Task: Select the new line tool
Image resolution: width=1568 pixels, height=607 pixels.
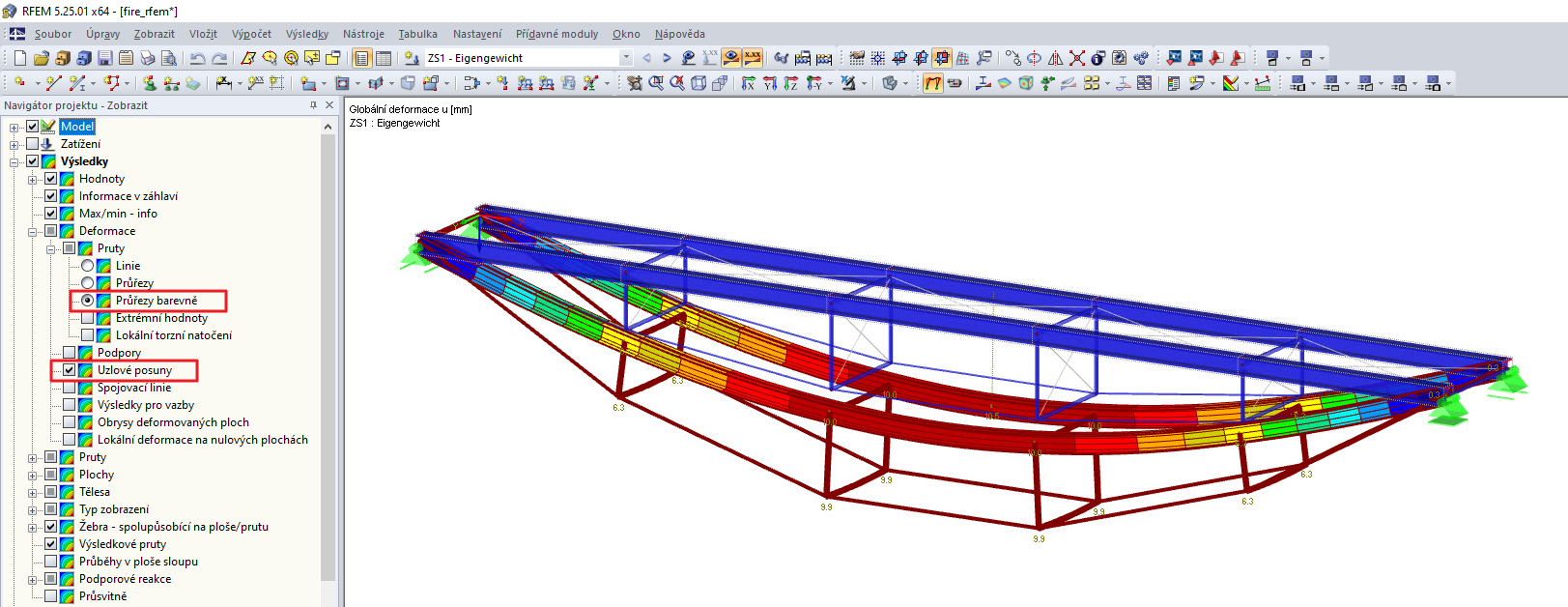Action: click(53, 83)
